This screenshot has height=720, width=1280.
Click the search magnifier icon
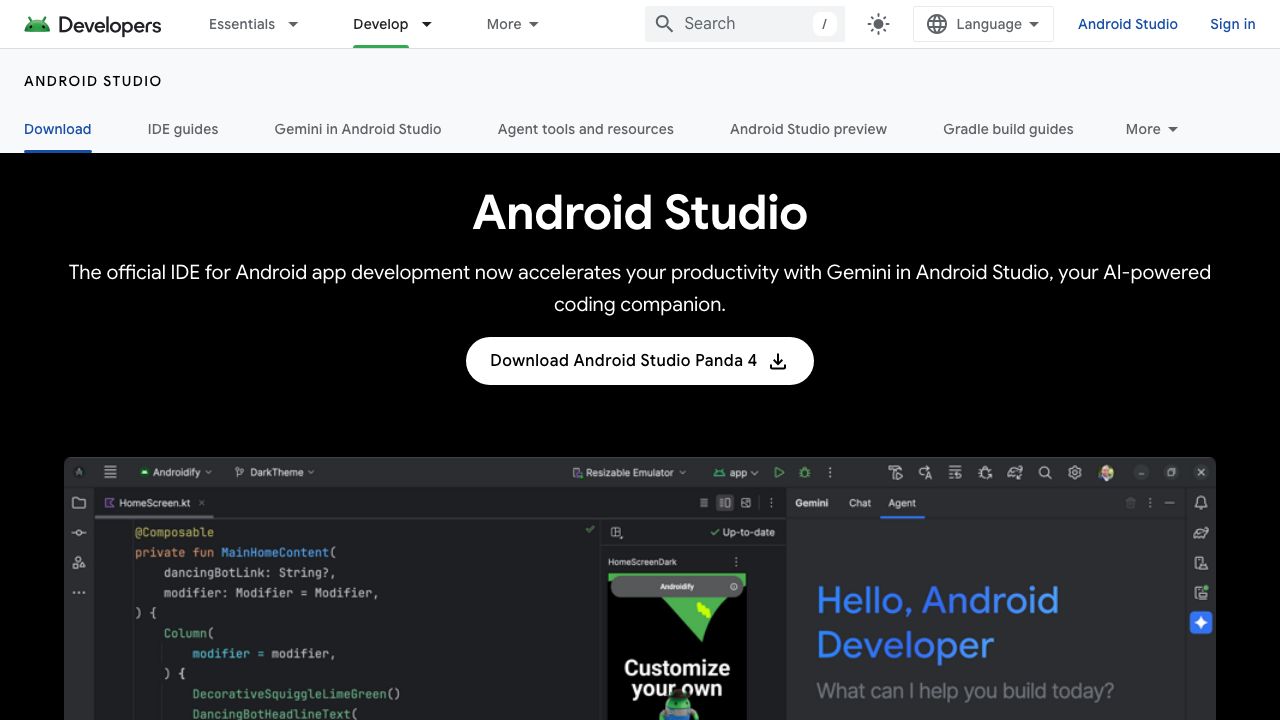[664, 24]
